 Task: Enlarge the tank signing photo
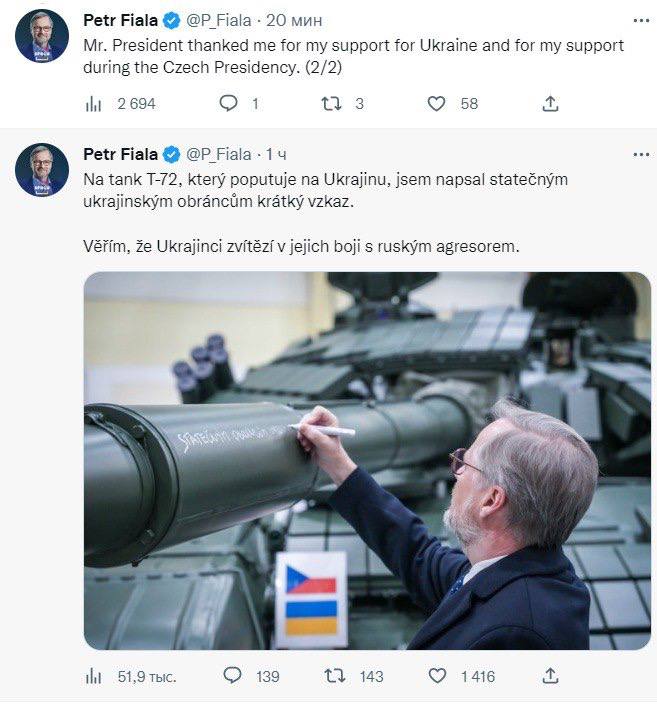[367, 460]
